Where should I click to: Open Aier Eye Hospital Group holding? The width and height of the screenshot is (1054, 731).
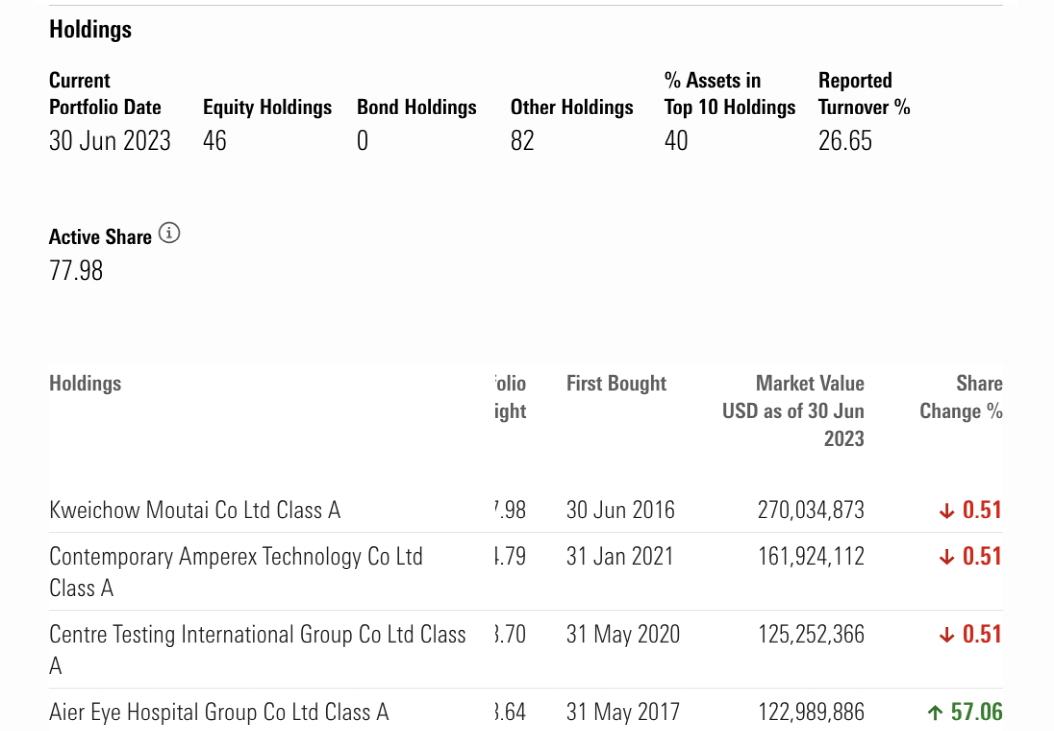[x=219, y=713]
